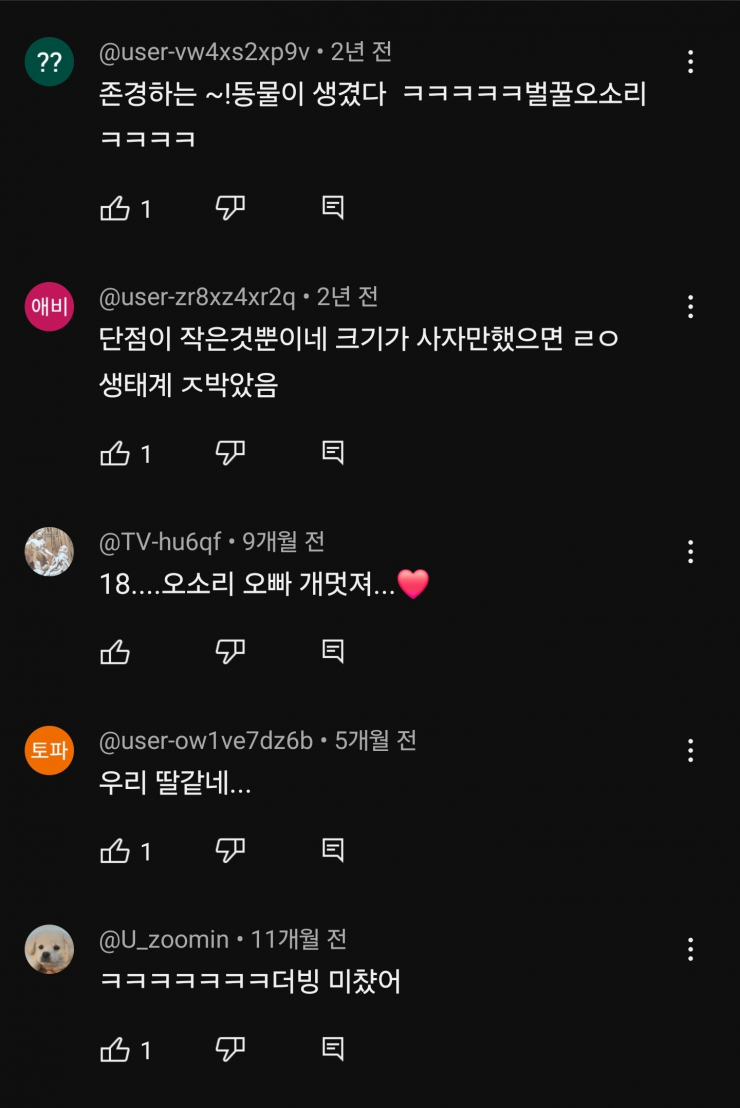The width and height of the screenshot is (740, 1108).
Task: Dislike @TV-hu6qf's comment
Action: [x=228, y=651]
